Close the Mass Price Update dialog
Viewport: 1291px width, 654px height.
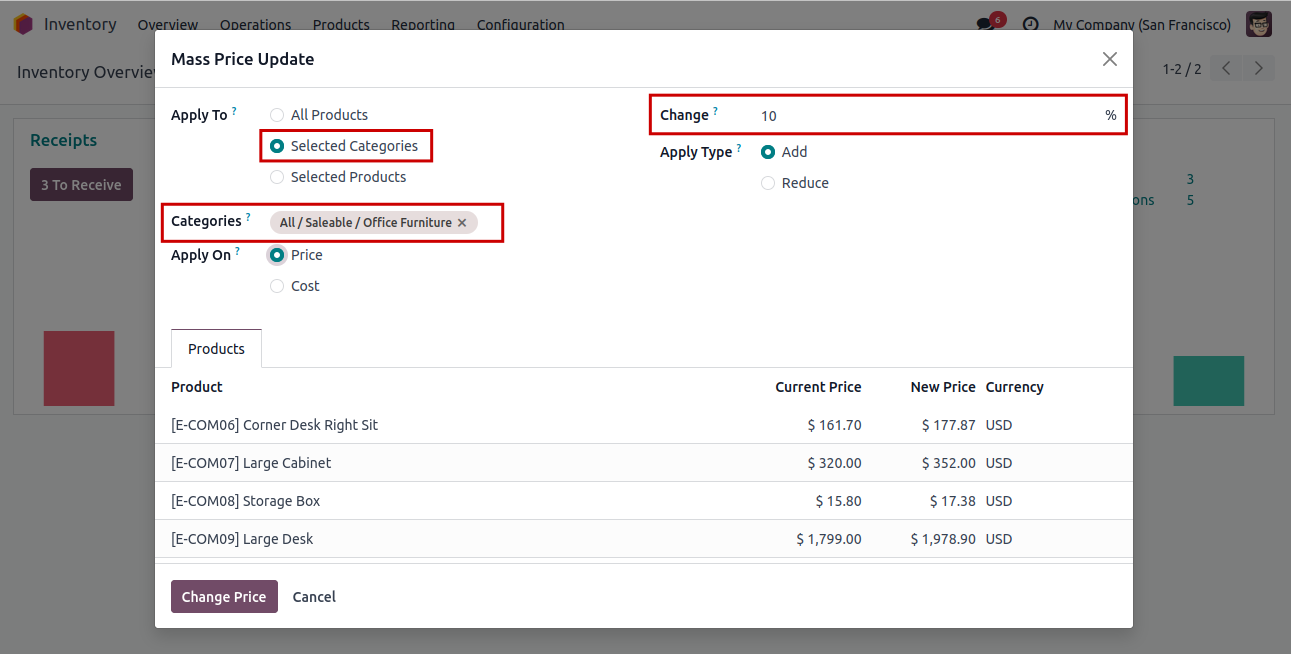click(1109, 59)
